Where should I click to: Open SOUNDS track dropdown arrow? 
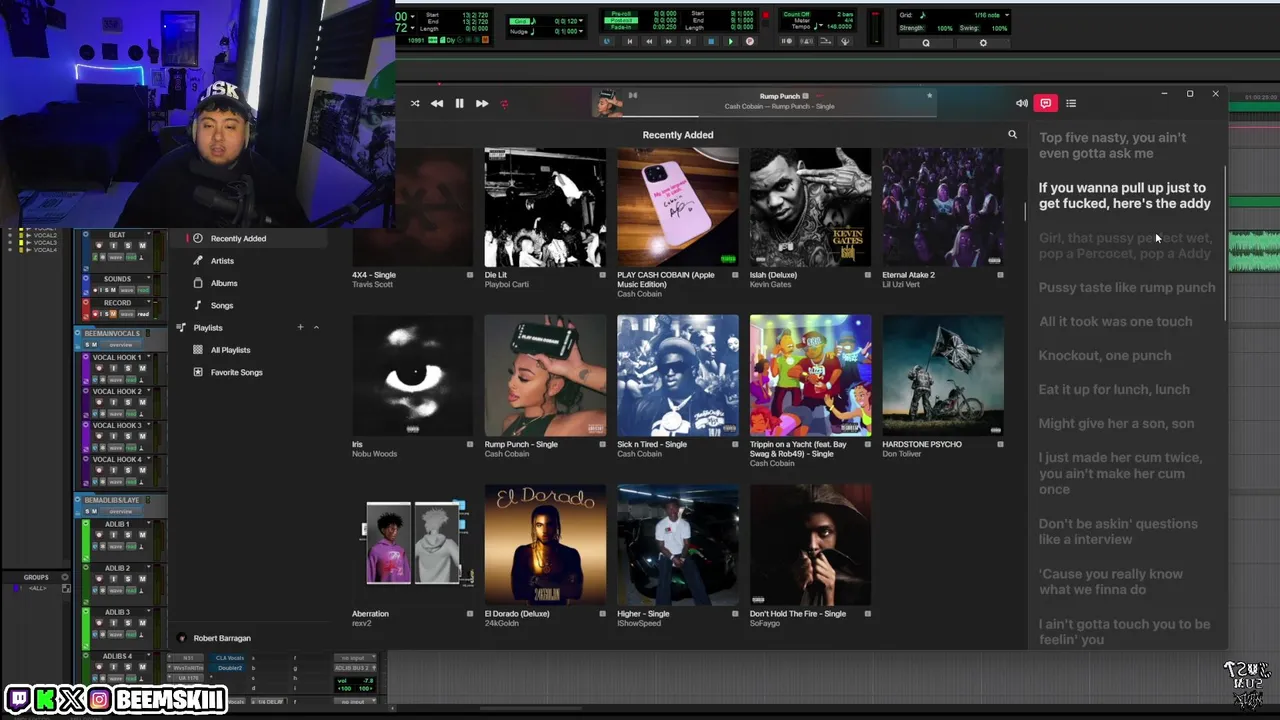point(149,277)
